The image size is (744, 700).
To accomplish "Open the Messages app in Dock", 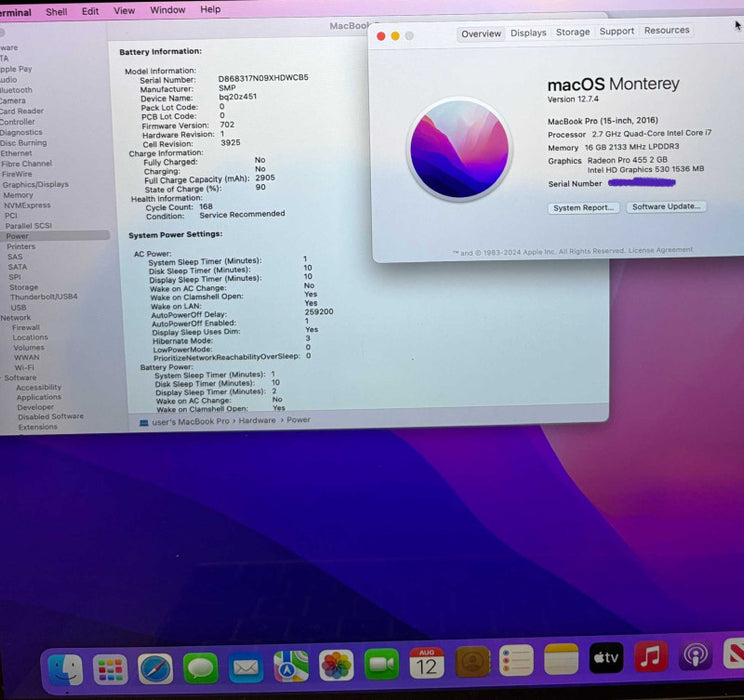I will (x=201, y=668).
